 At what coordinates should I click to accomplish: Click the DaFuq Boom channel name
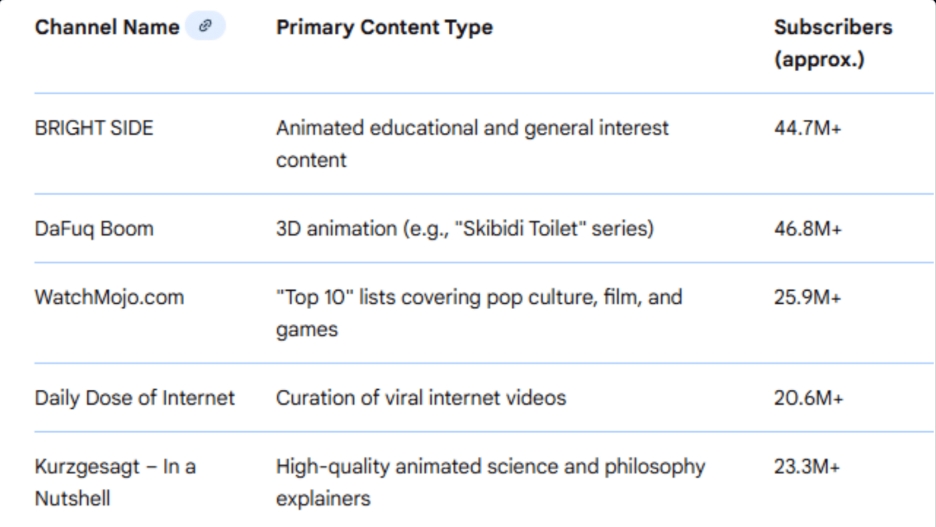pos(93,228)
